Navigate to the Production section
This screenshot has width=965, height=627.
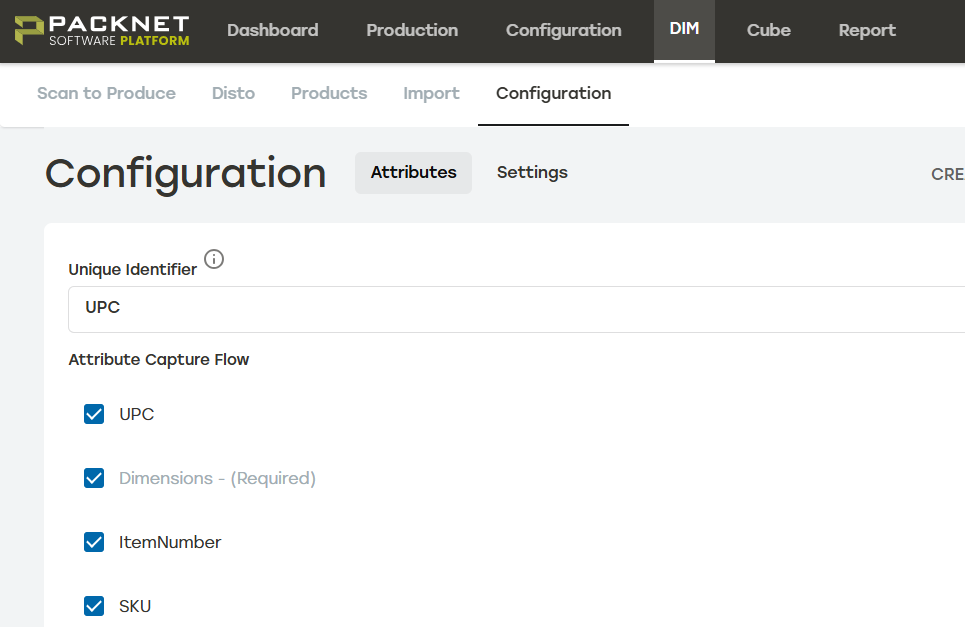[412, 30]
